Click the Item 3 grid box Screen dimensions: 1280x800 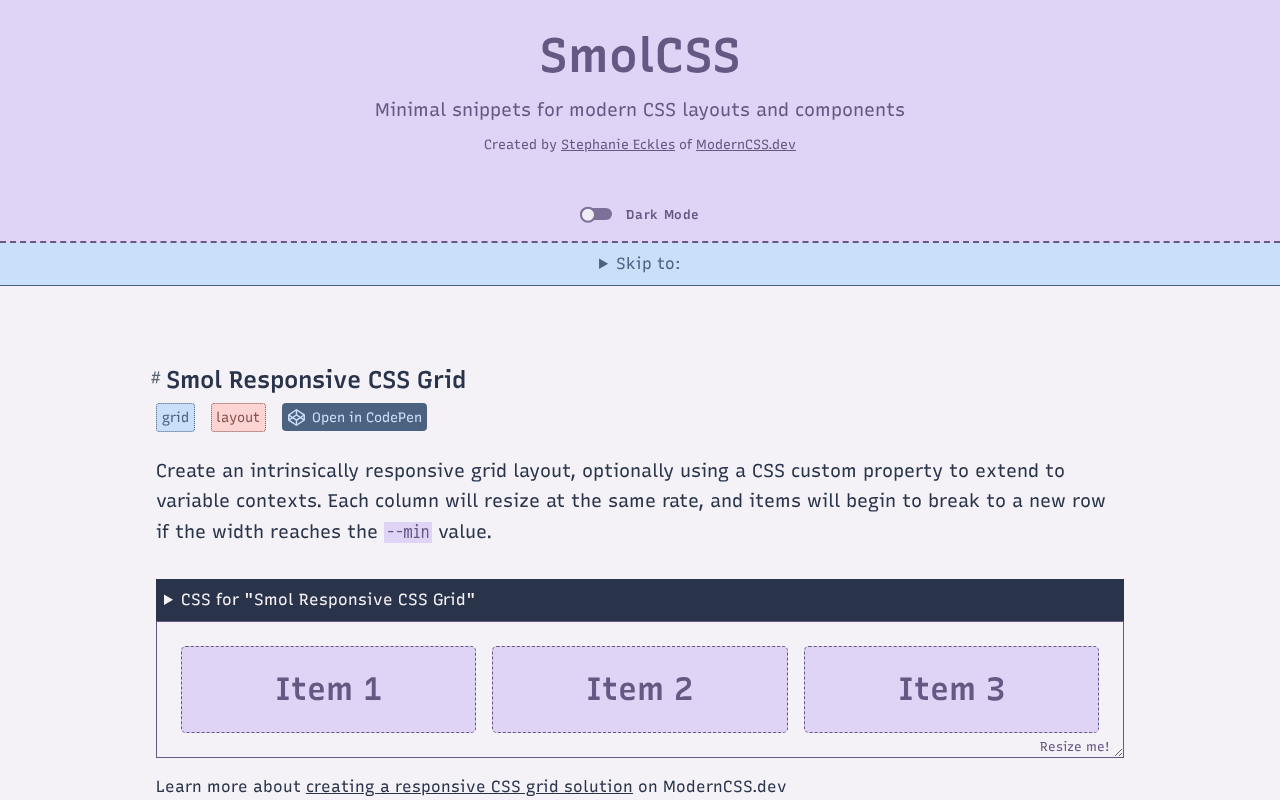[951, 689]
